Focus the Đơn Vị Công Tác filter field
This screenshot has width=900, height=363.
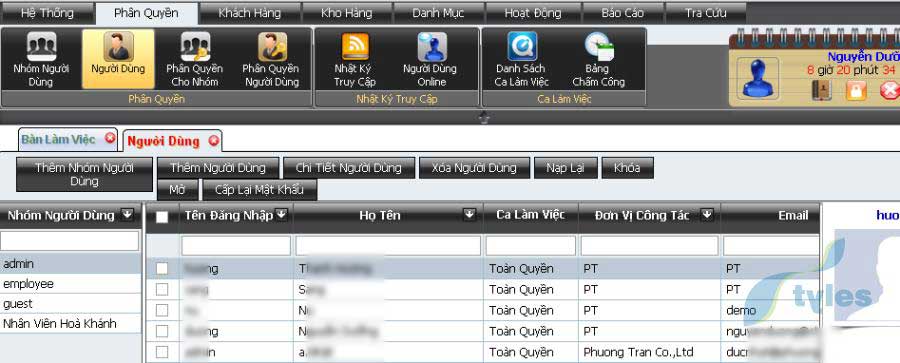coord(649,246)
